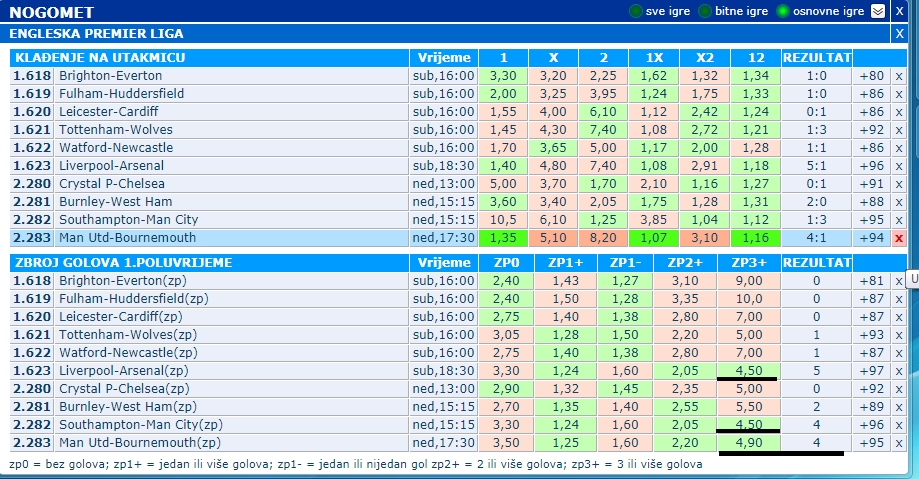Click the Vrijeme header in first table
This screenshot has height=479, width=919.
[444, 57]
